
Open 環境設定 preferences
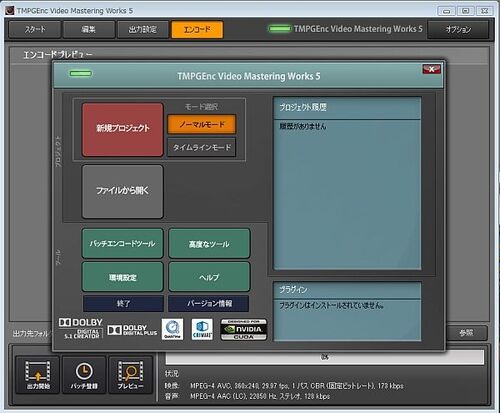(123, 277)
